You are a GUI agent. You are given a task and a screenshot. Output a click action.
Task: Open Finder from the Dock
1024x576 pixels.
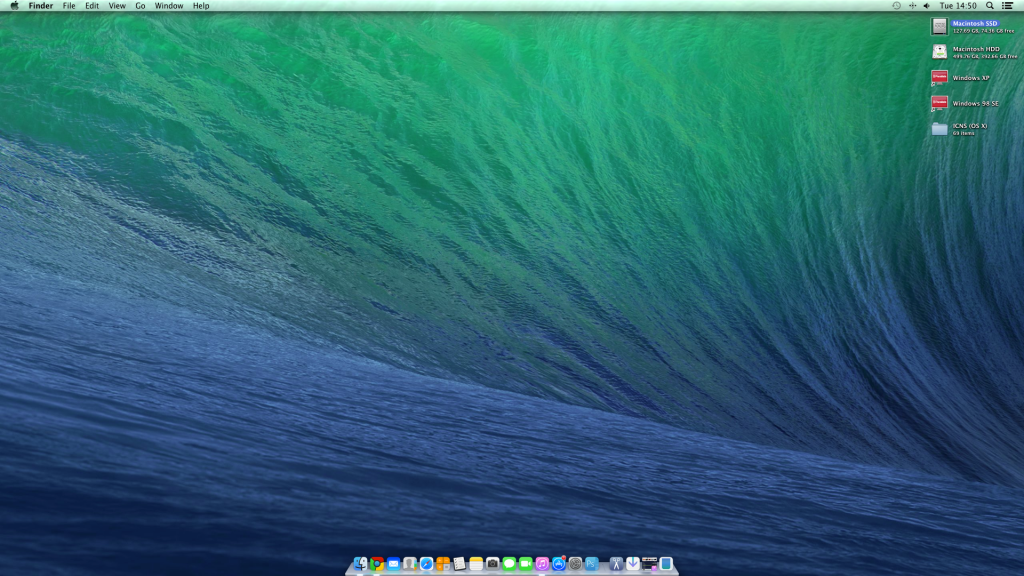(360, 564)
